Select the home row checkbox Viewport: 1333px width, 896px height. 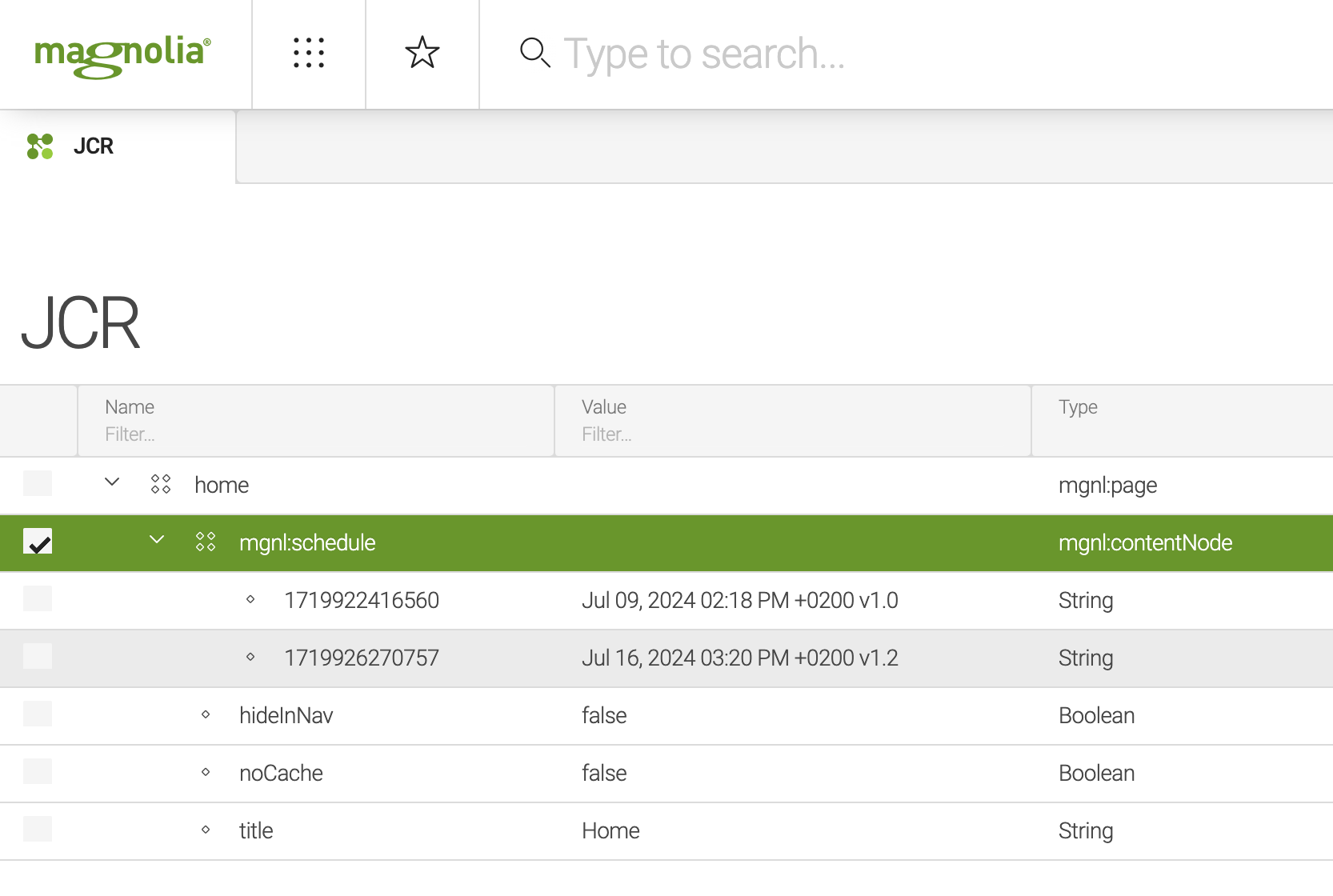(38, 483)
